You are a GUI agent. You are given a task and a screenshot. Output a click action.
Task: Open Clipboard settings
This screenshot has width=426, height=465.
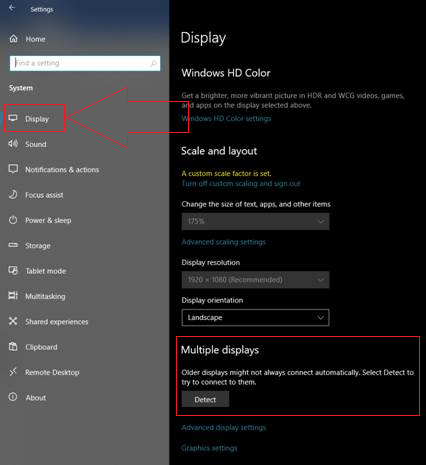(x=41, y=347)
